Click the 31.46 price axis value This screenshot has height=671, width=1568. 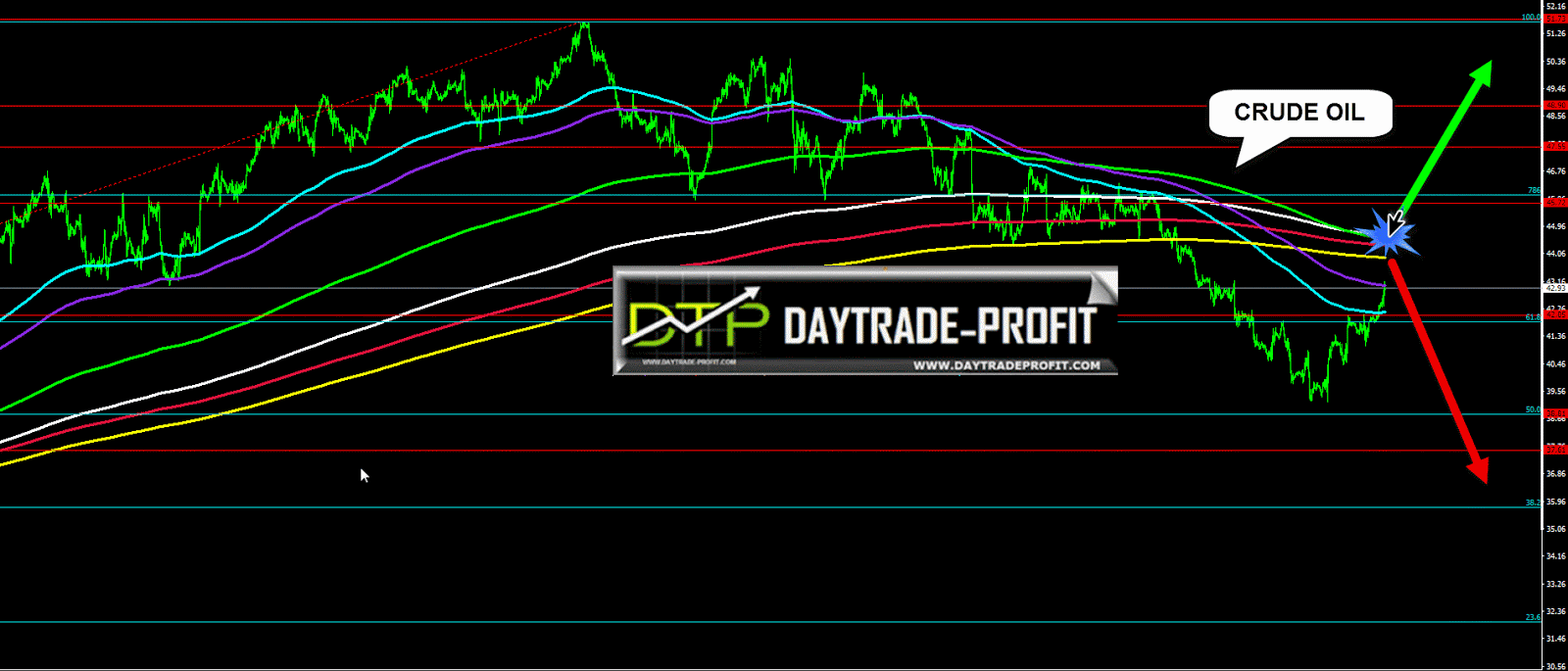1556,639
